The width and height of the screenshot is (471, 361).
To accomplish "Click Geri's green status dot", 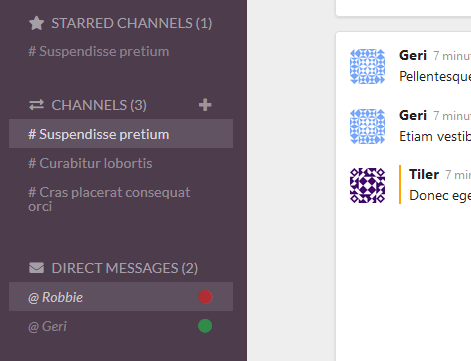I will coord(205,326).
